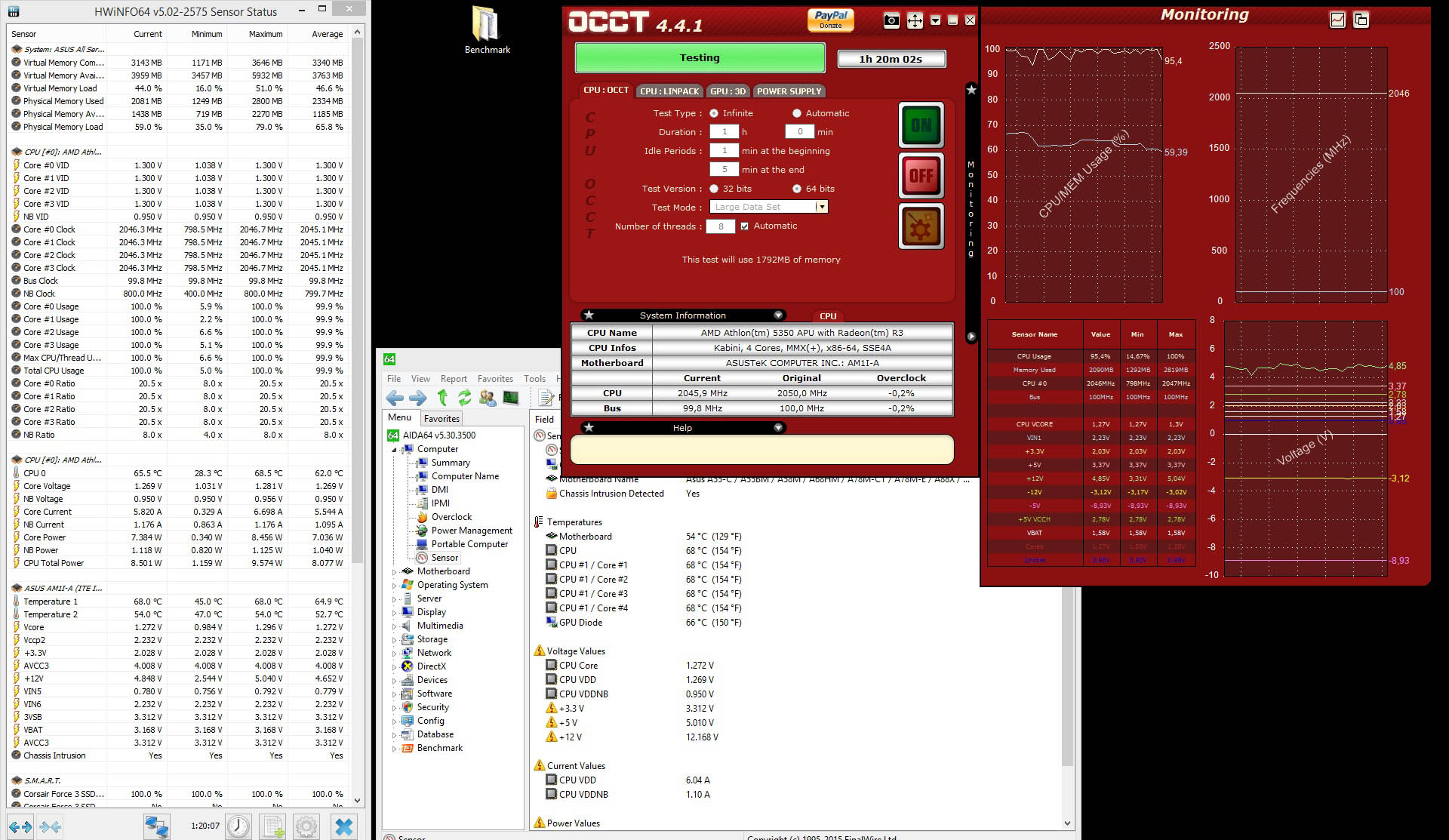
Task: Switch to the GPU:3D tab
Action: [x=728, y=91]
